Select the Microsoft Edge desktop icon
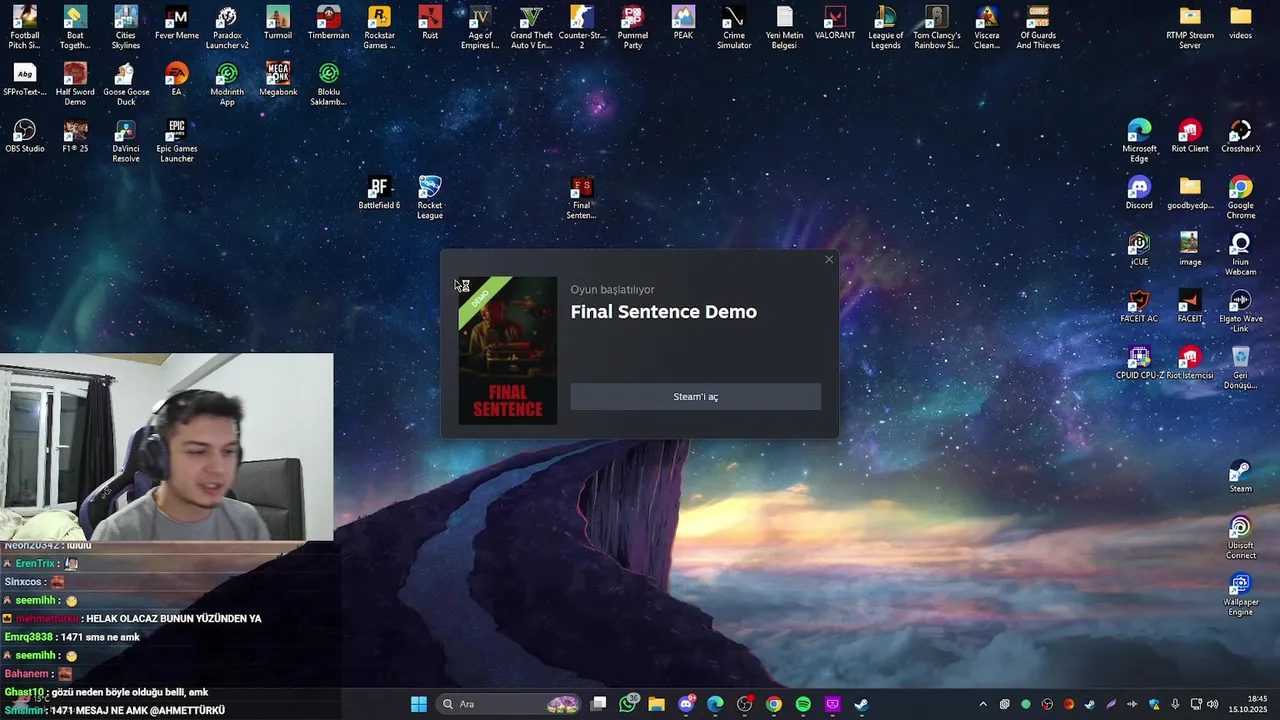This screenshot has height=720, width=1280. [x=1139, y=141]
